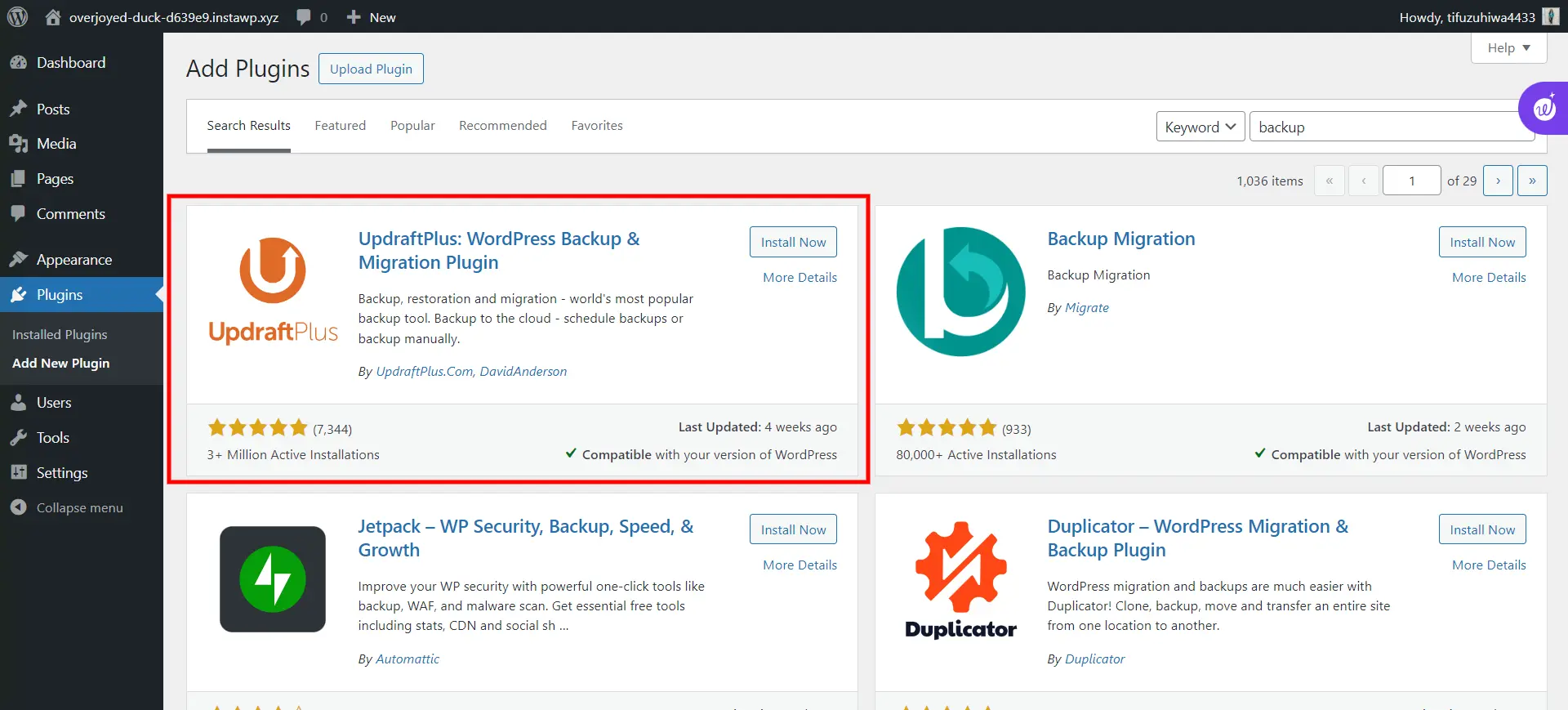Click the Posts pin icon
The image size is (1568, 710).
coord(18,109)
